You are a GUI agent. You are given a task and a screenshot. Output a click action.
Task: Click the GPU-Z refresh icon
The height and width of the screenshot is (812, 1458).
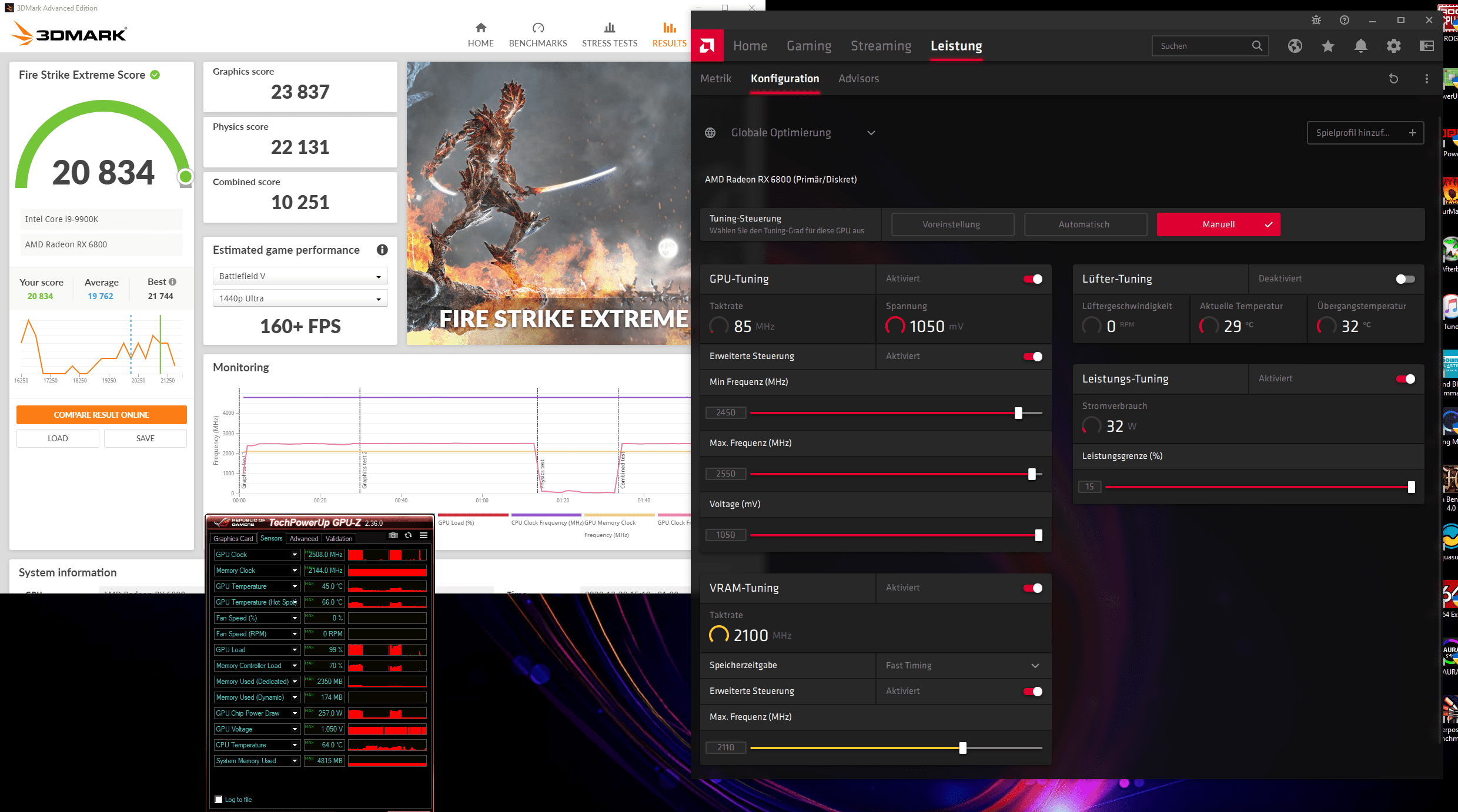pos(408,535)
